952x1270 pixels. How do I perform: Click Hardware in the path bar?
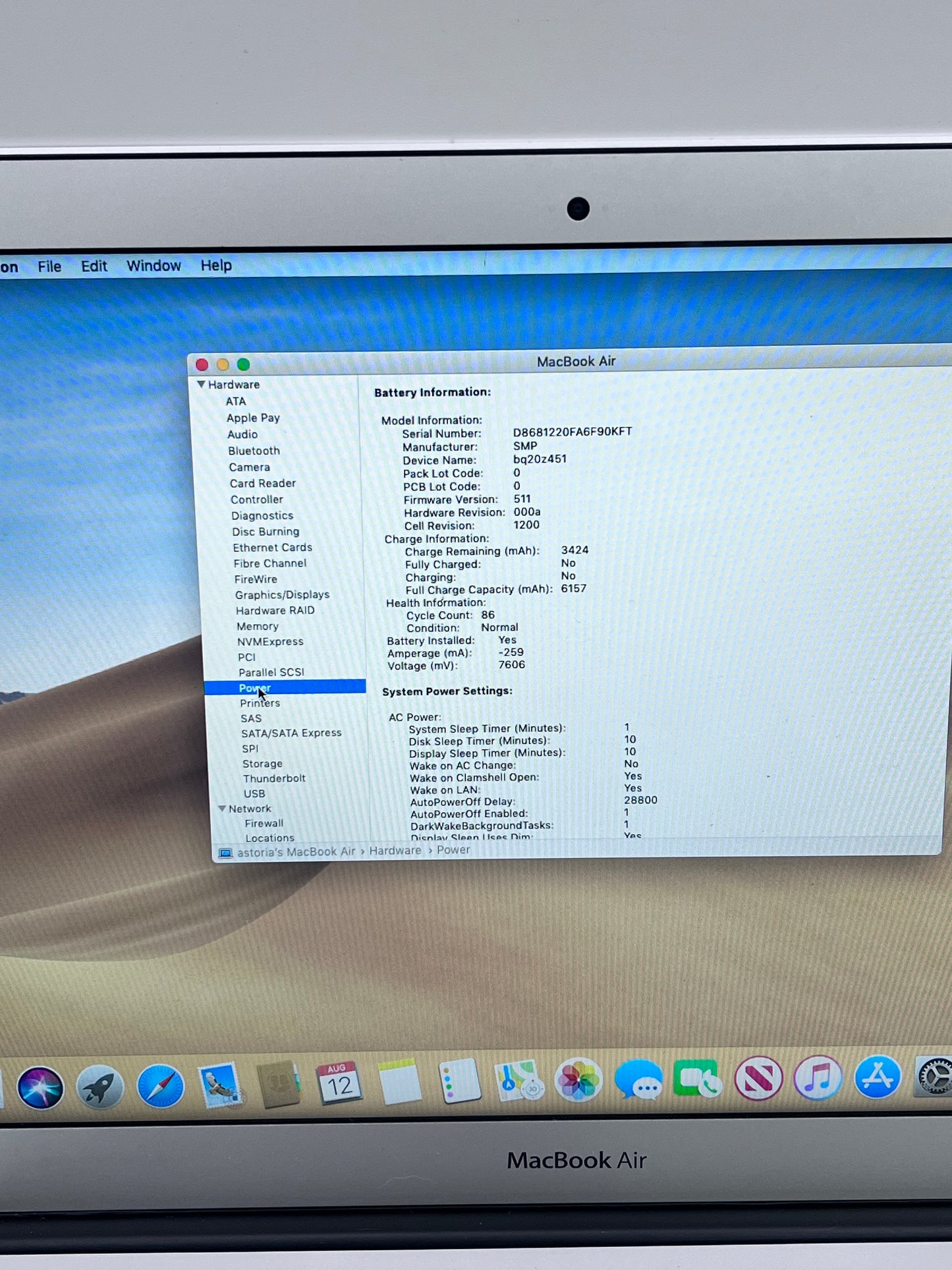(395, 851)
